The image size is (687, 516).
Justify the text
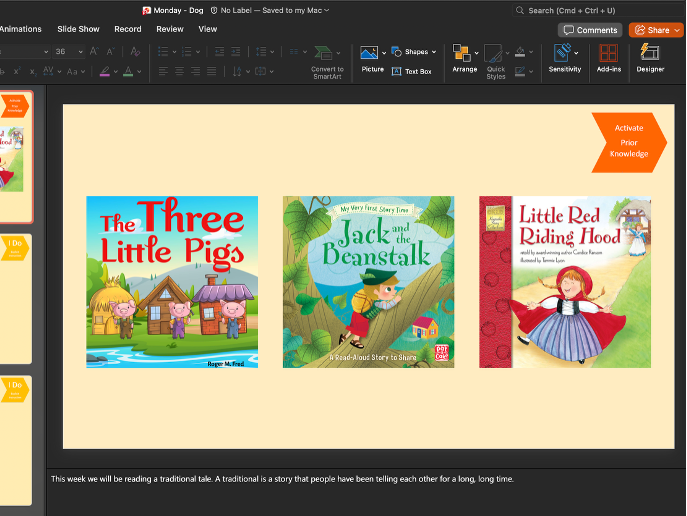tap(212, 71)
